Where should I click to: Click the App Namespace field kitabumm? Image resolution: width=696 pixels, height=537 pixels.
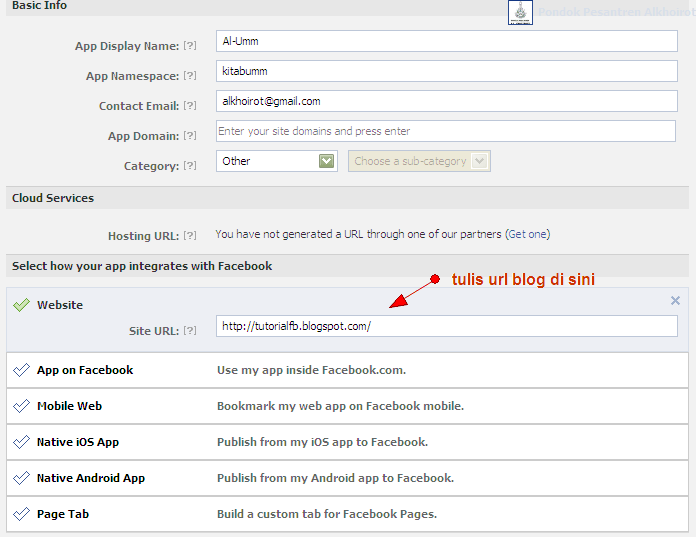447,71
